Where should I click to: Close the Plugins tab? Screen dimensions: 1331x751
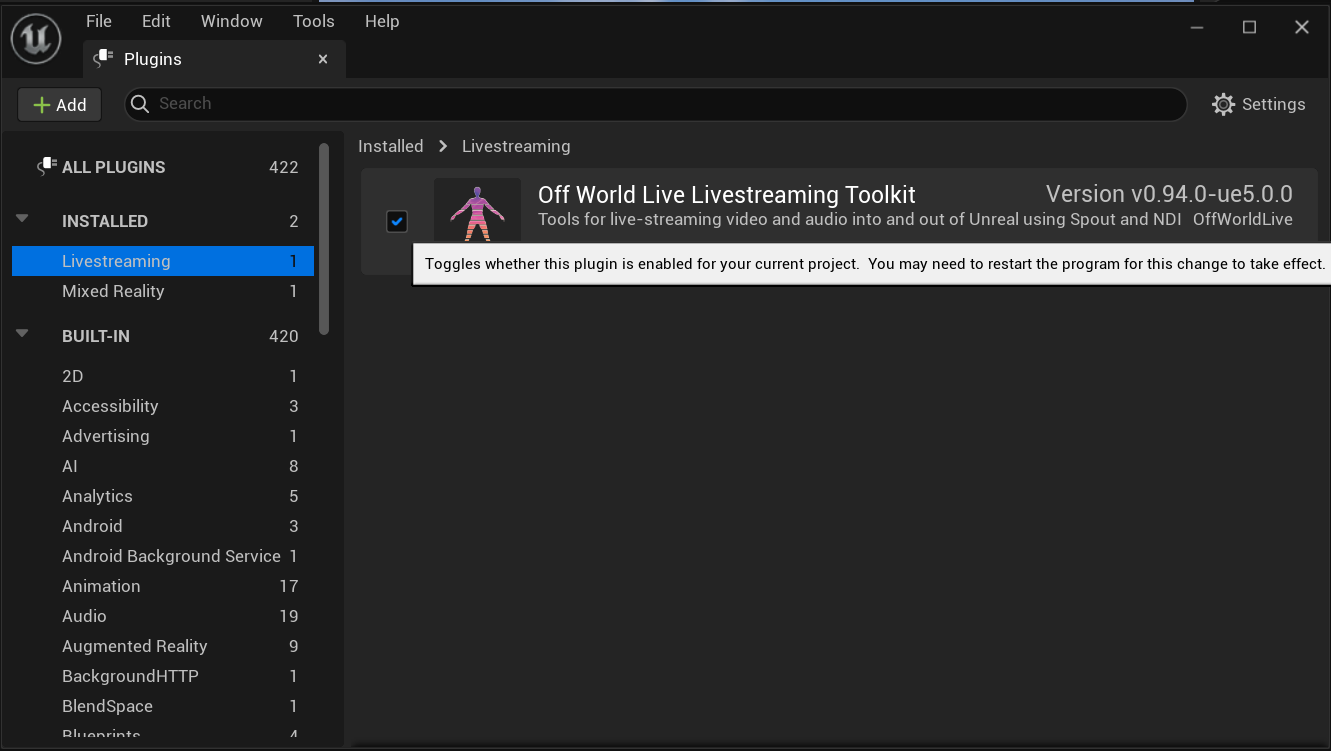pyautogui.click(x=323, y=60)
